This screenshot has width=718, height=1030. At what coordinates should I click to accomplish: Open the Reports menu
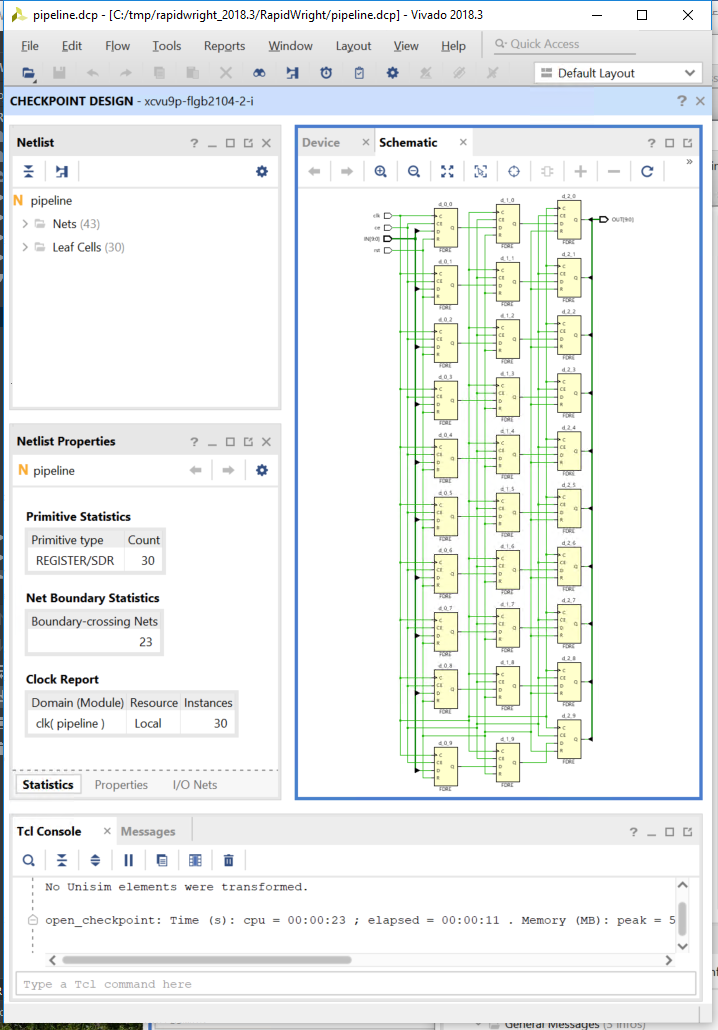pos(224,46)
